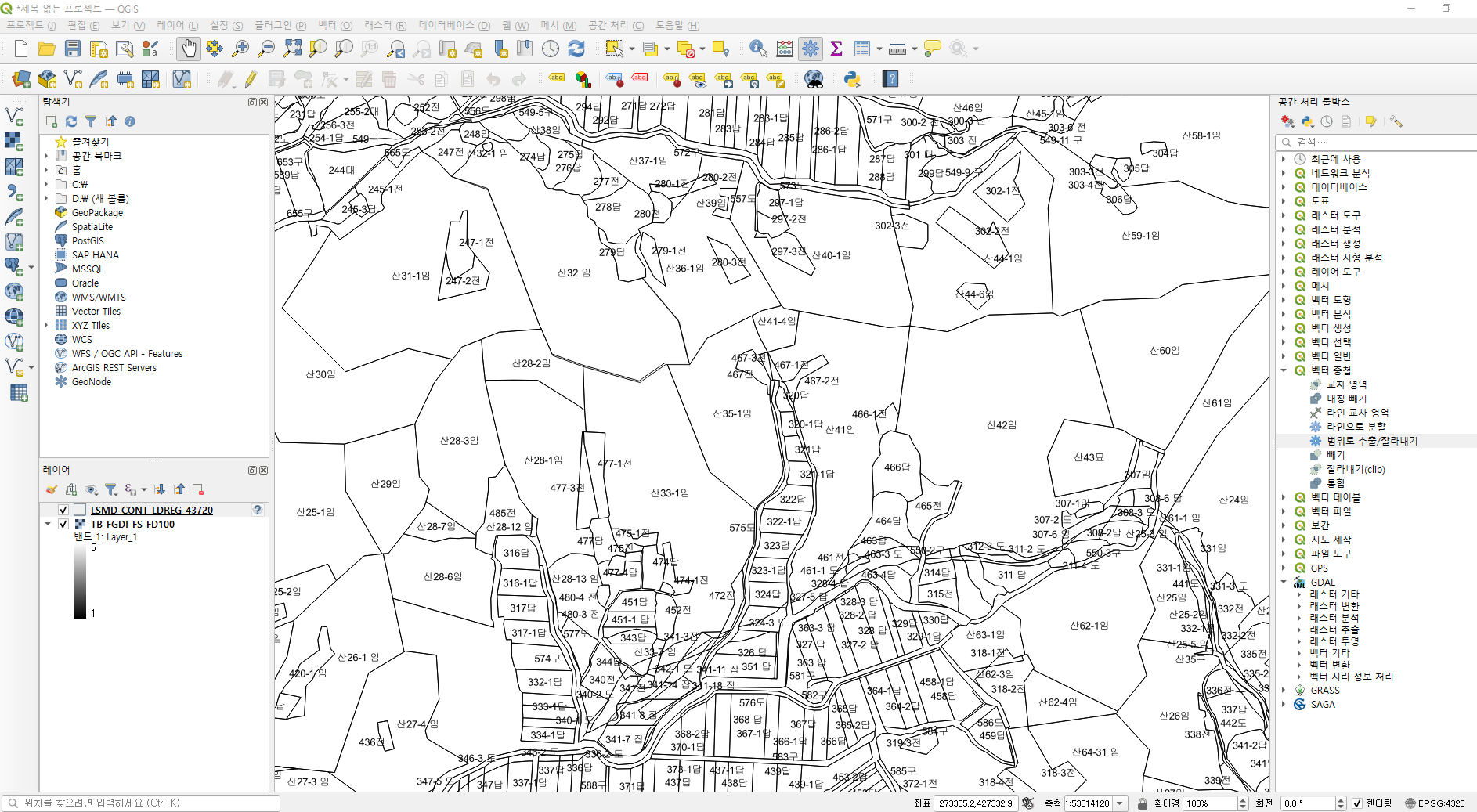The height and width of the screenshot is (812, 1477).
Task: Collapse the 벡터 중첩 group
Action: coord(1284,370)
